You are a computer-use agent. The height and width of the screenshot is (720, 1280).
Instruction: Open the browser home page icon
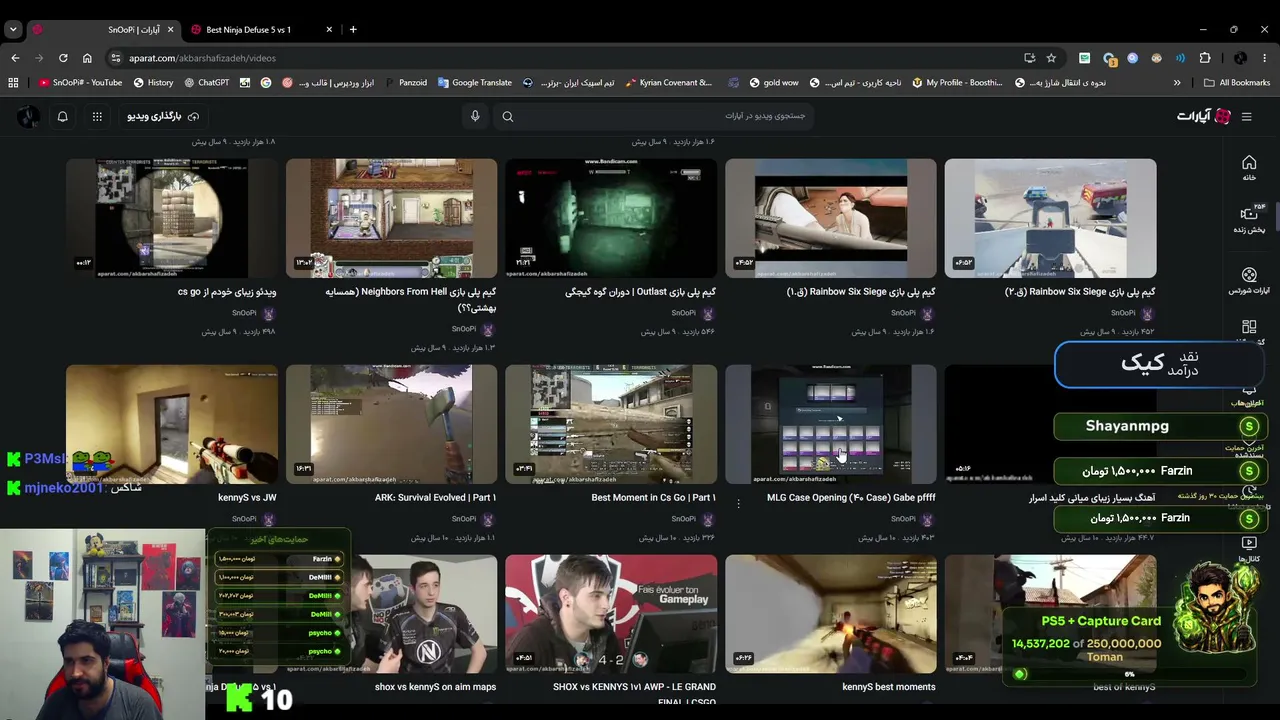(x=87, y=58)
